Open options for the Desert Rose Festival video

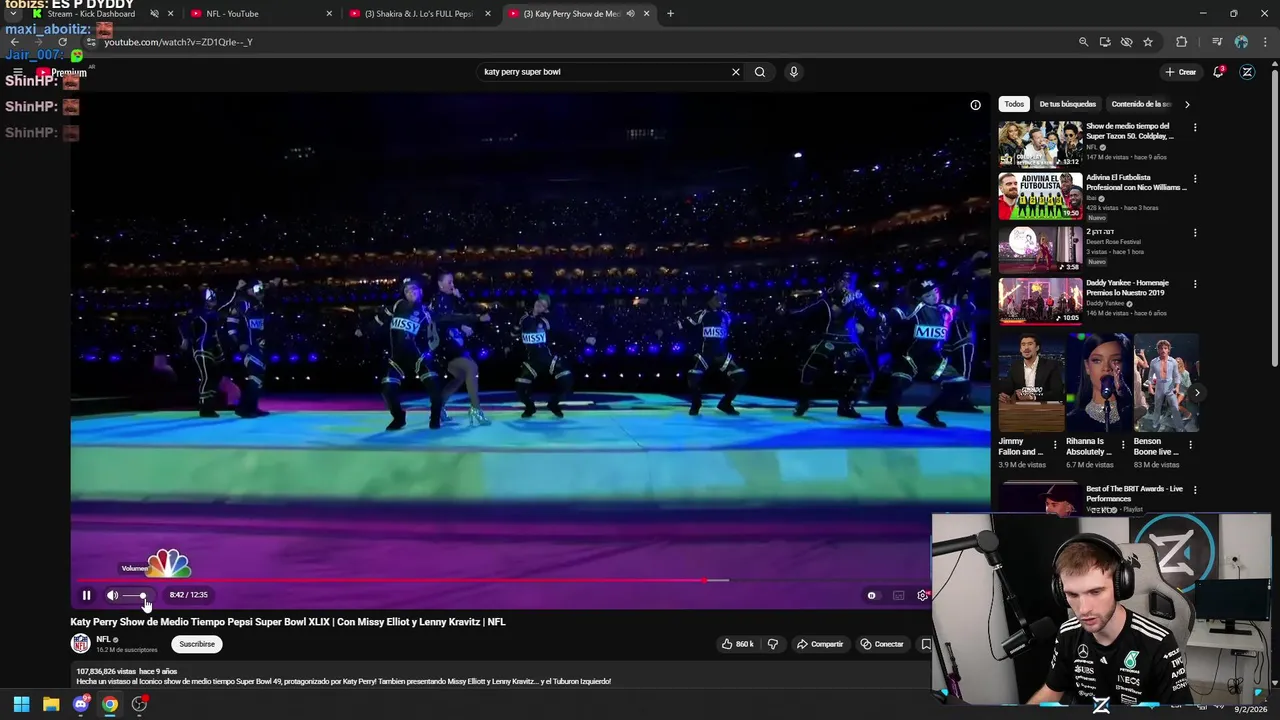click(x=1194, y=233)
